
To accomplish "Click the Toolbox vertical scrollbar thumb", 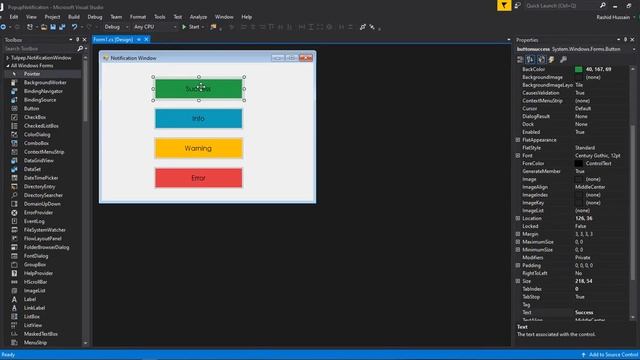I will click(x=85, y=91).
